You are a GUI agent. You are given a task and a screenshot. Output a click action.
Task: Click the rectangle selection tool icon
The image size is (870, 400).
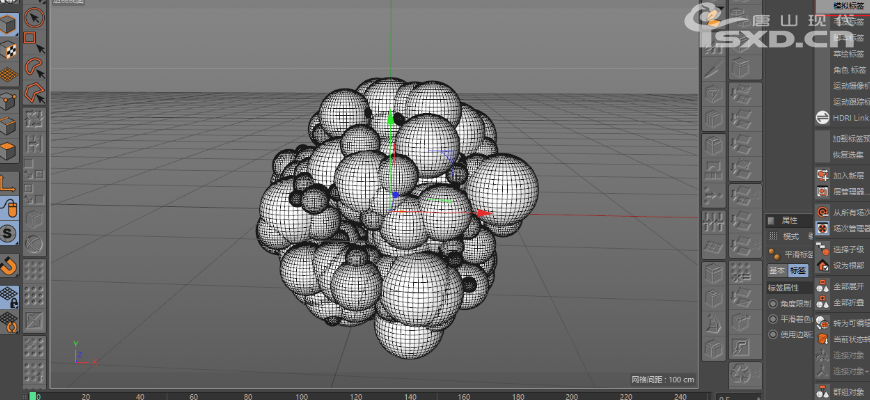(32, 41)
